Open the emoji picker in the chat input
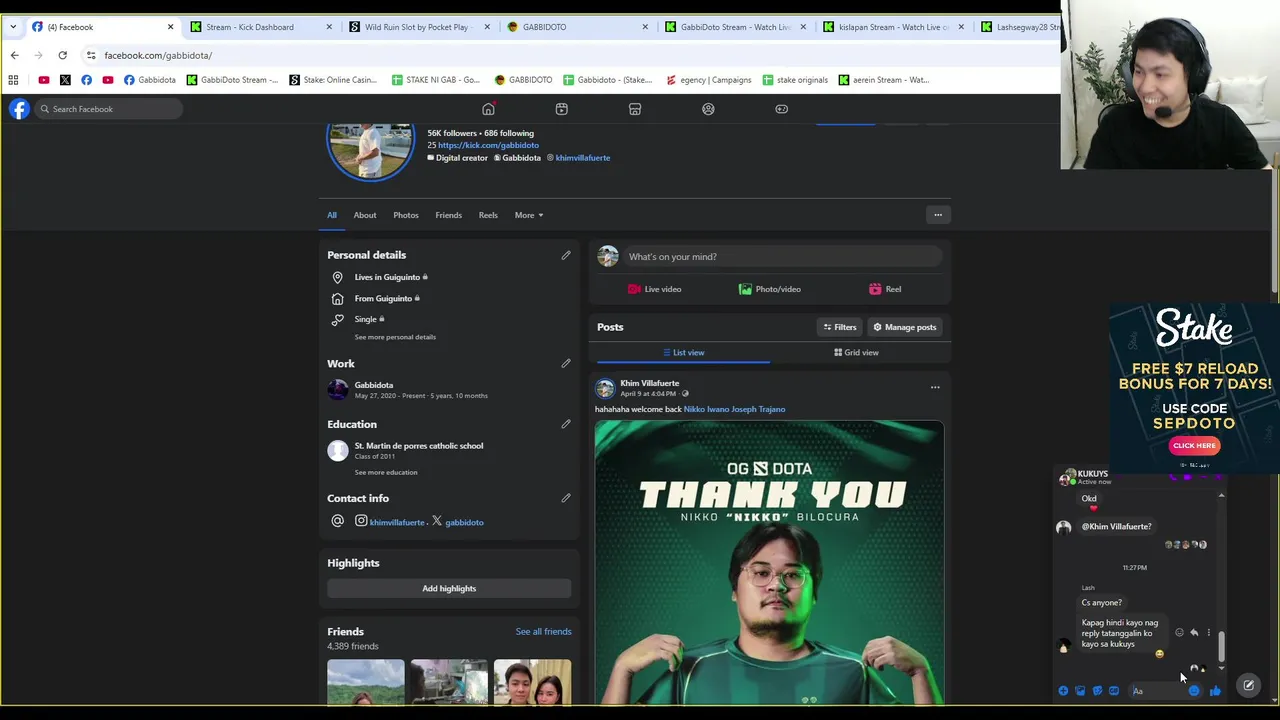1280x720 pixels. pos(1194,691)
